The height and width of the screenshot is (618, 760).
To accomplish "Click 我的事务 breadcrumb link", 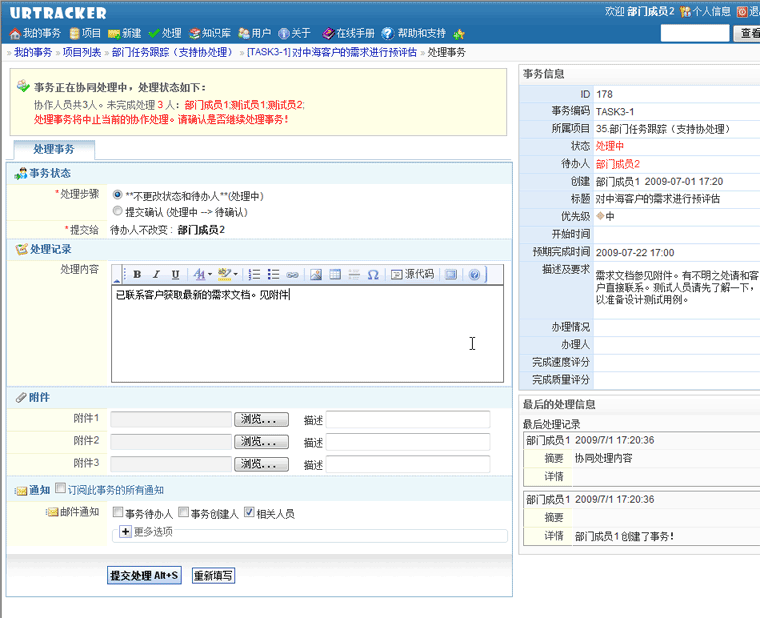I will point(33,52).
